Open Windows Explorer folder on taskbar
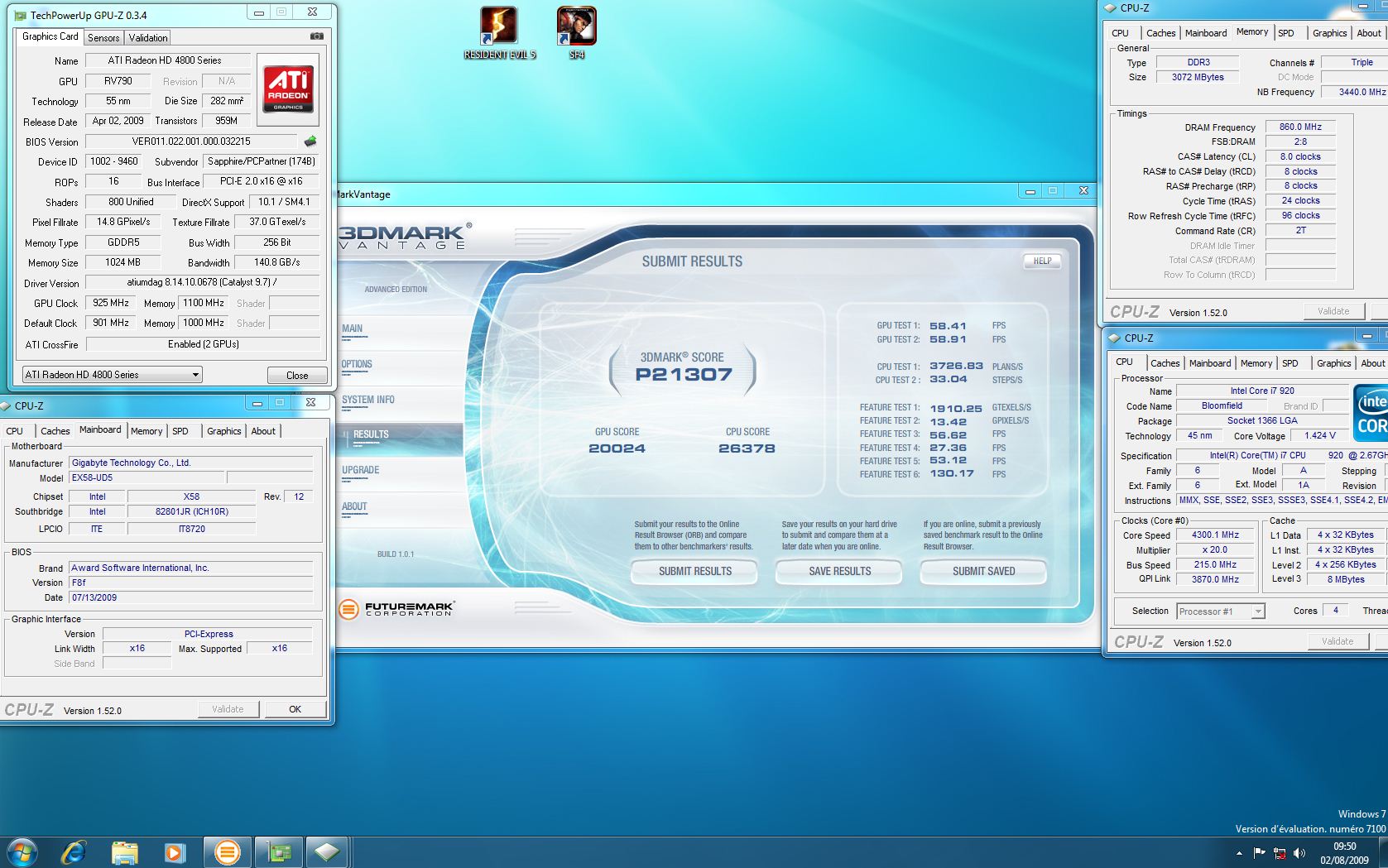 [124, 852]
